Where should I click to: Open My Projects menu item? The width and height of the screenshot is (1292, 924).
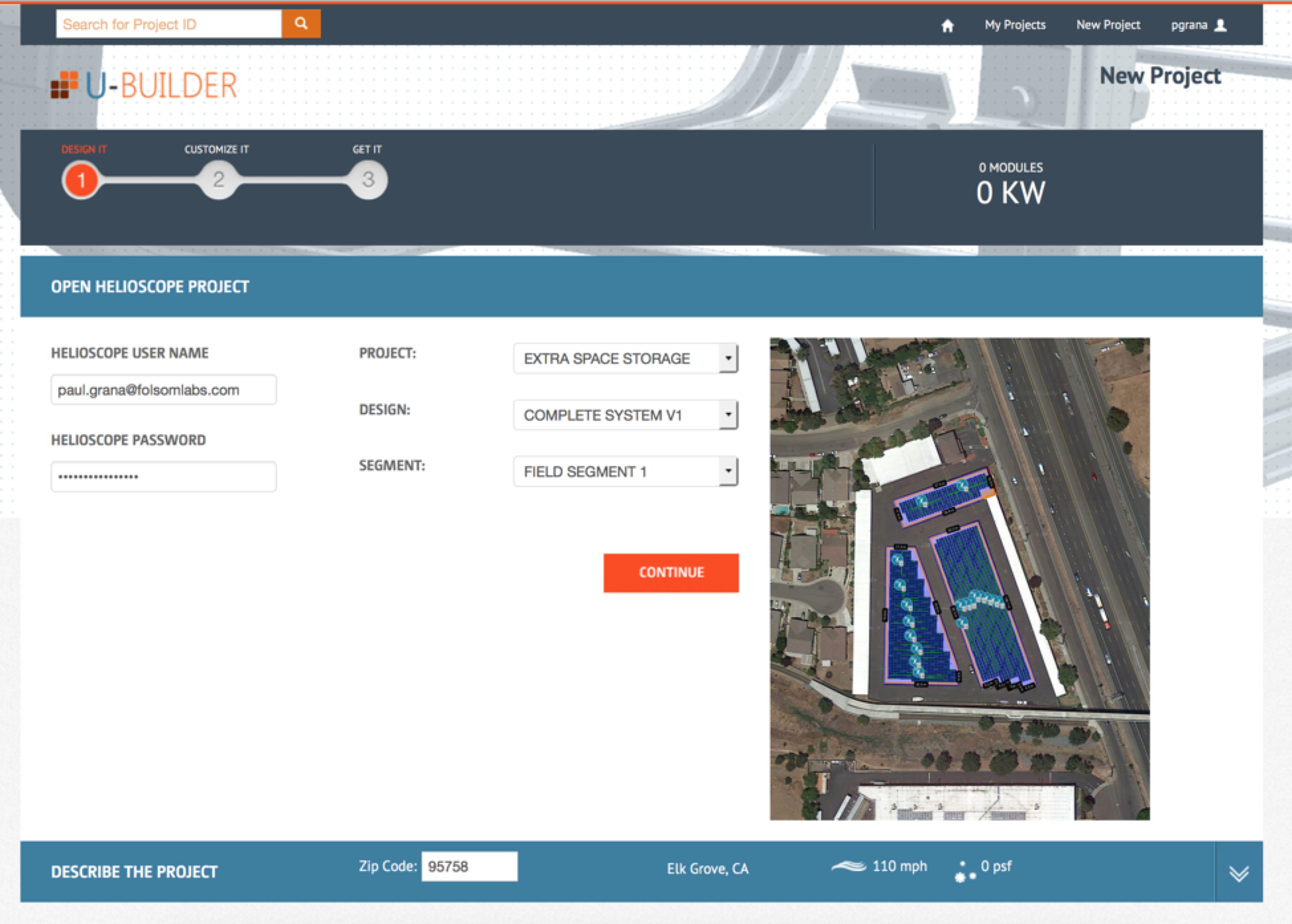click(1014, 25)
